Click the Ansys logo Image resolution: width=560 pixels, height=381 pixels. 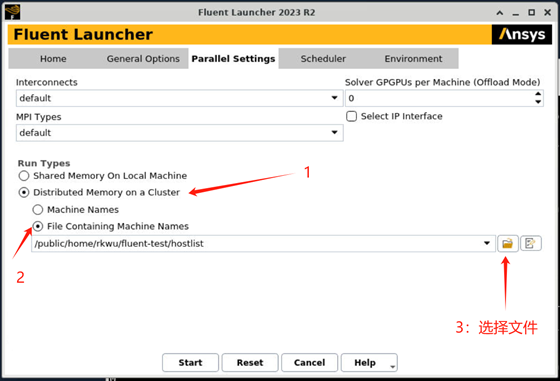(522, 34)
